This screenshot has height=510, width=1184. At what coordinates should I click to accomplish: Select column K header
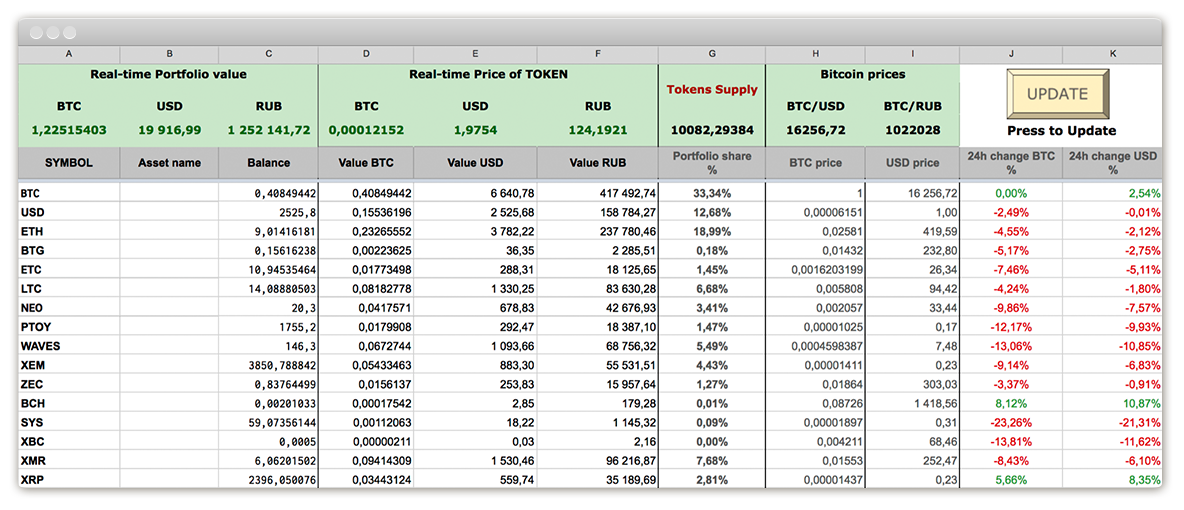click(x=1112, y=54)
